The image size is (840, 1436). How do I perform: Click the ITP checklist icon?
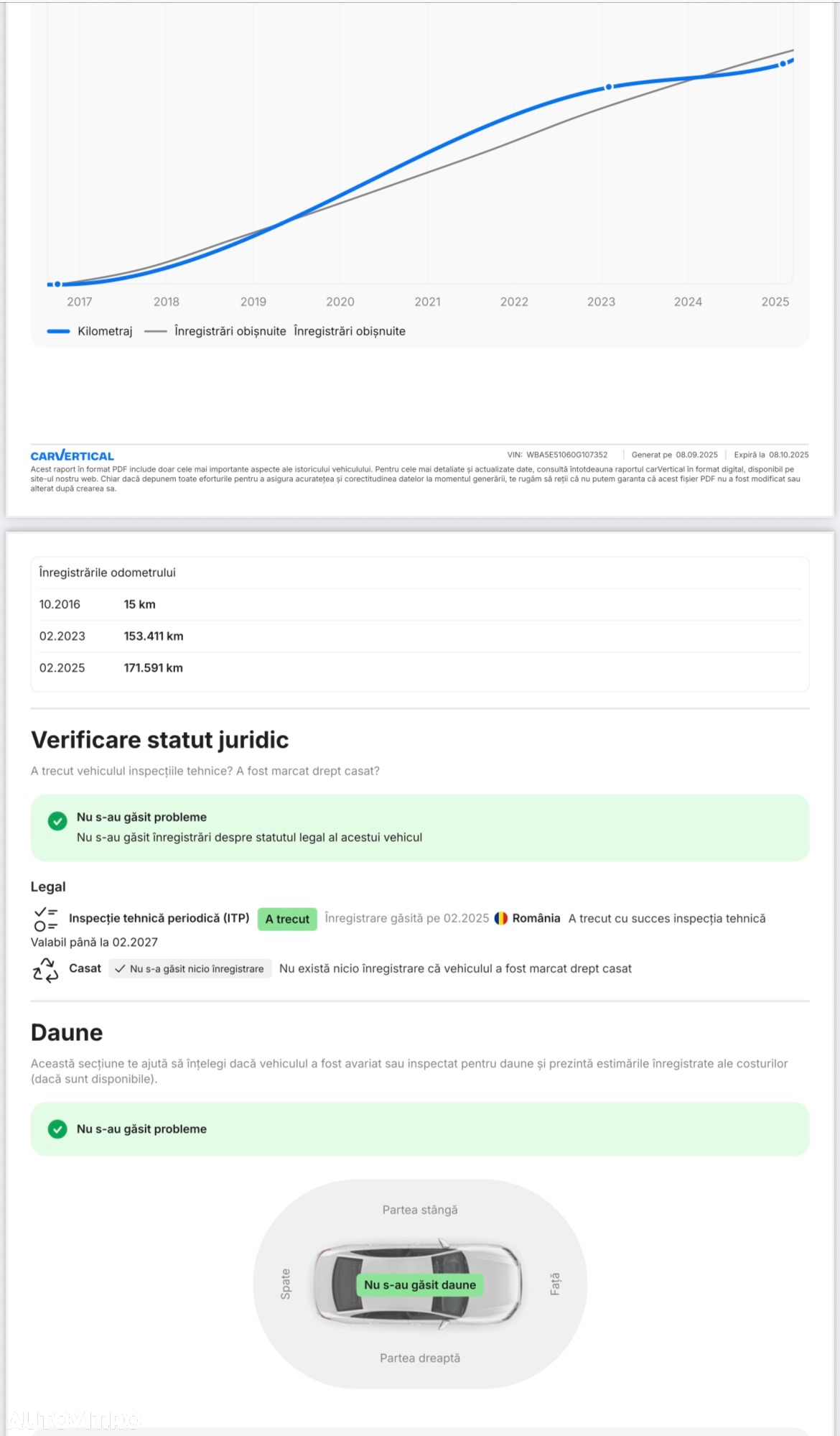[46, 919]
